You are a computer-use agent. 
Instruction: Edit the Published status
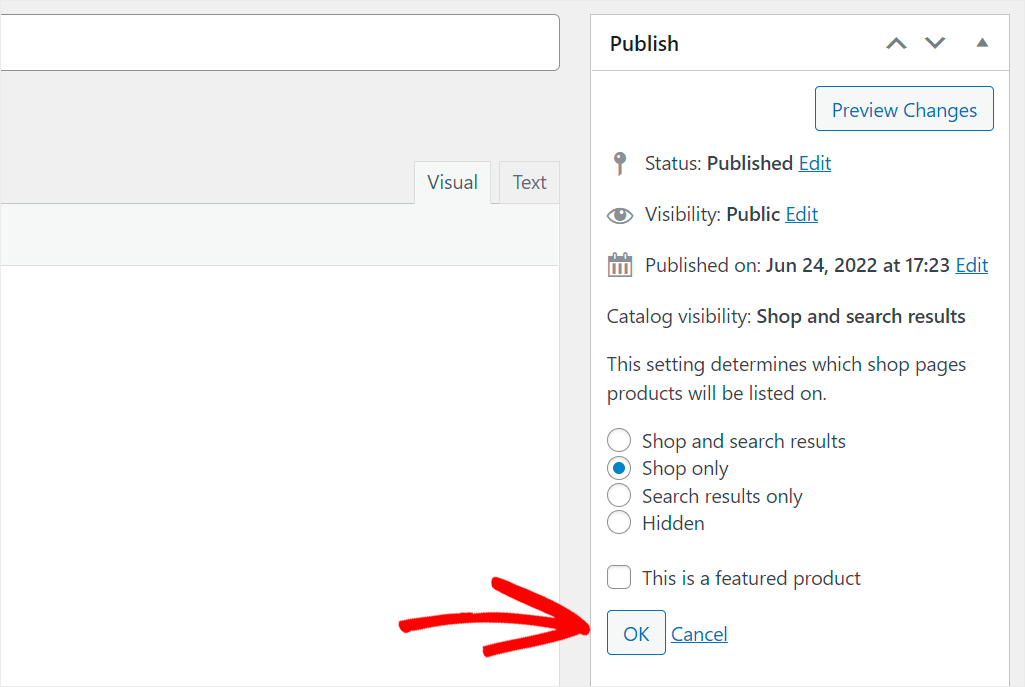[815, 163]
